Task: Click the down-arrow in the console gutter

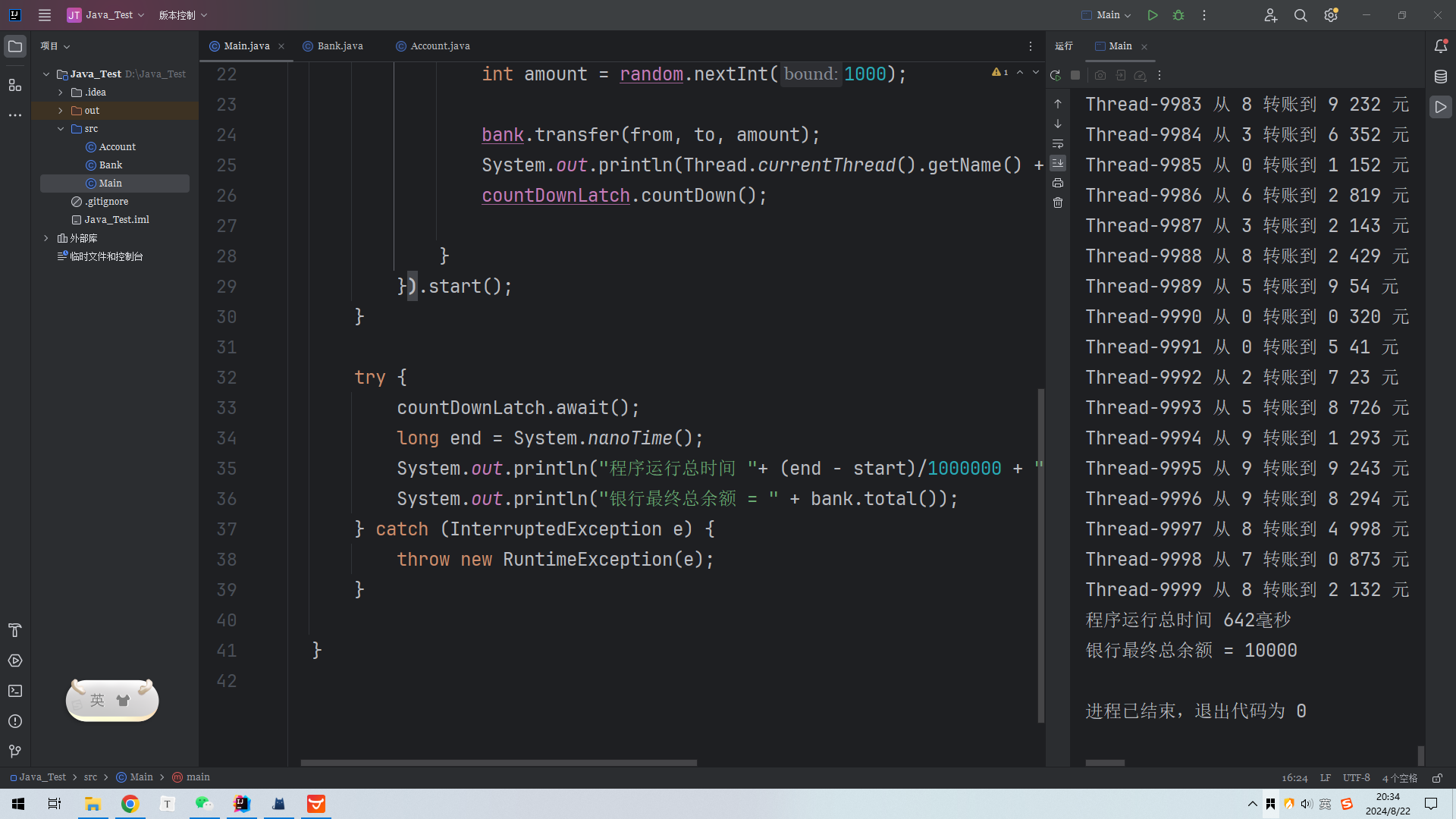Action: [x=1058, y=124]
